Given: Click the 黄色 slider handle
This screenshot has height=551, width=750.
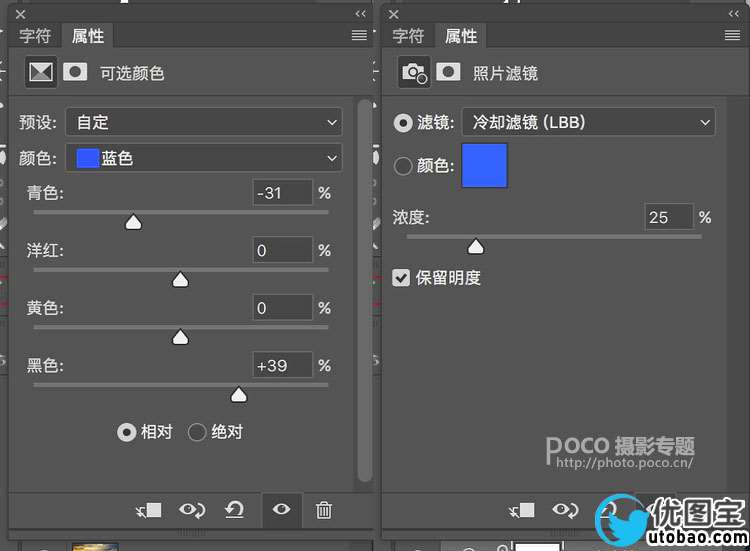Looking at the screenshot, I should (x=180, y=337).
